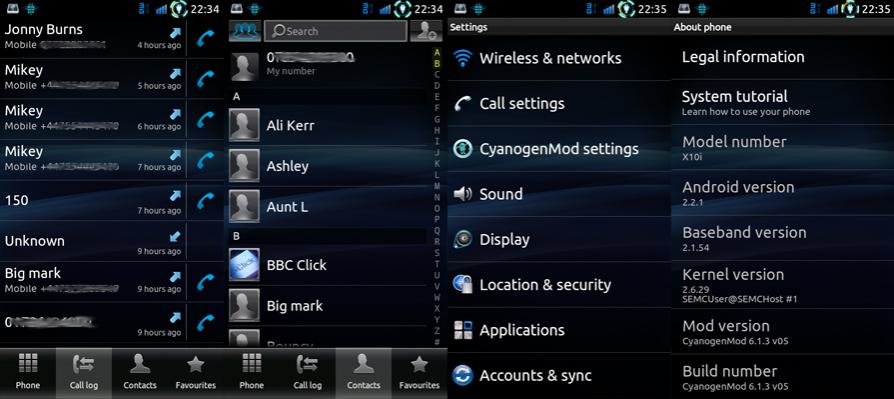Open Display settings
Viewport: 894px width, 399px height.
tap(559, 239)
